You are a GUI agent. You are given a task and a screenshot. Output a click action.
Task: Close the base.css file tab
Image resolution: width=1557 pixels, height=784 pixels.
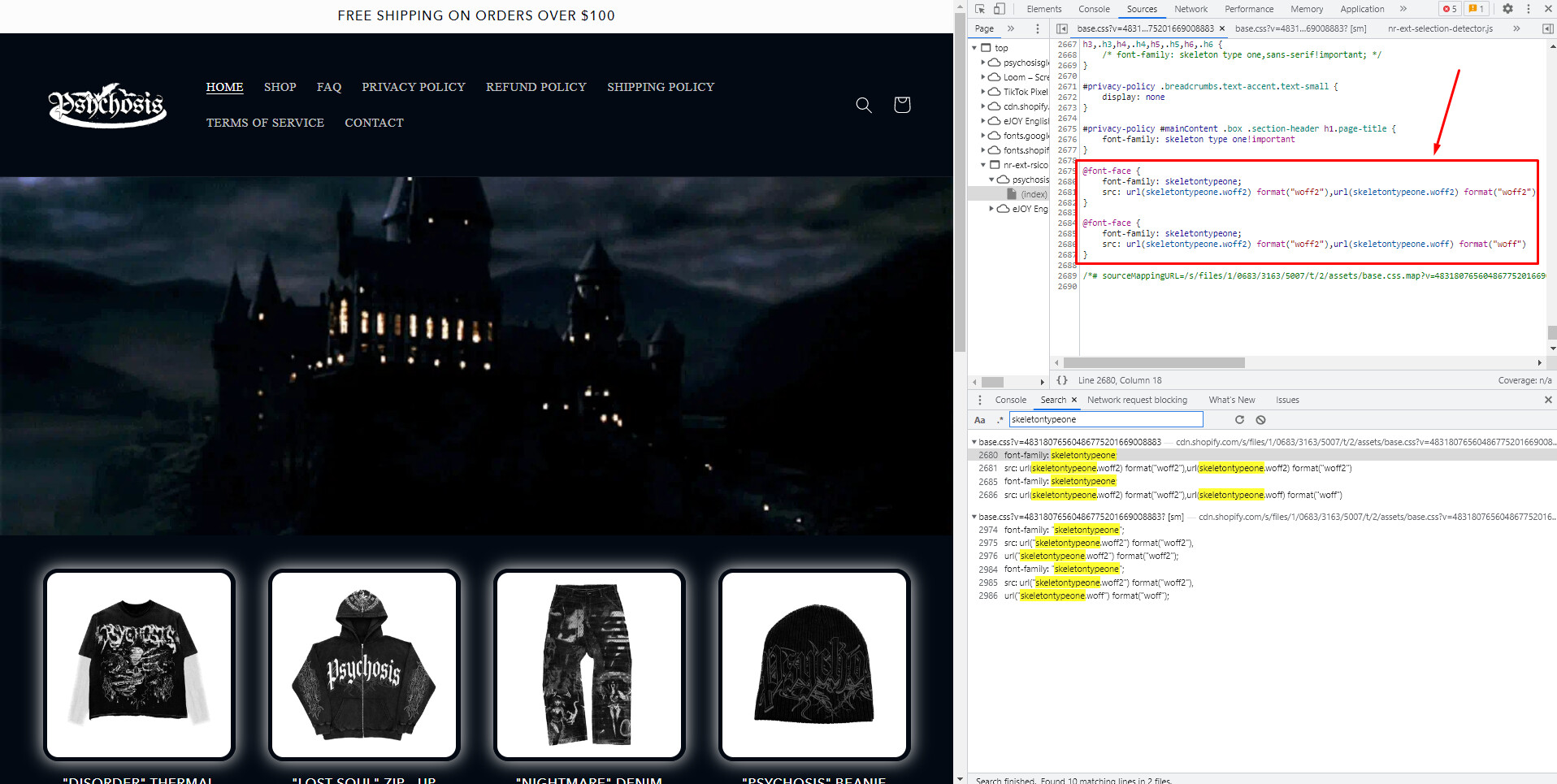(1222, 28)
